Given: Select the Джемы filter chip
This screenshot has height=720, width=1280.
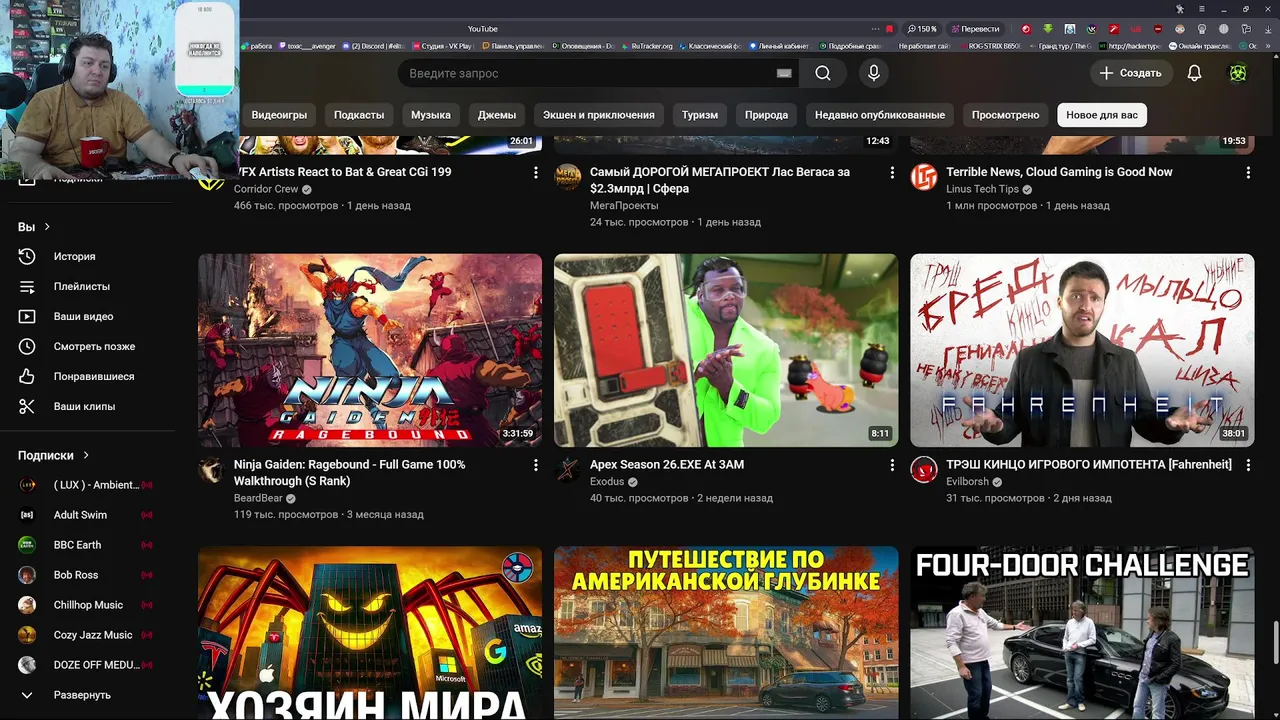Looking at the screenshot, I should tap(497, 115).
